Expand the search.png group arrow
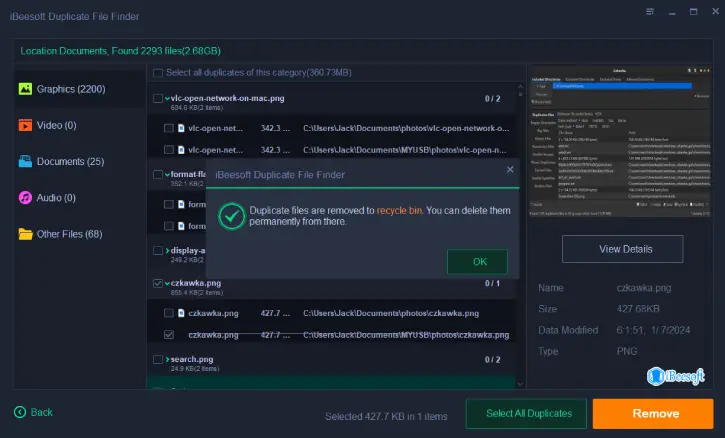 click(x=167, y=359)
